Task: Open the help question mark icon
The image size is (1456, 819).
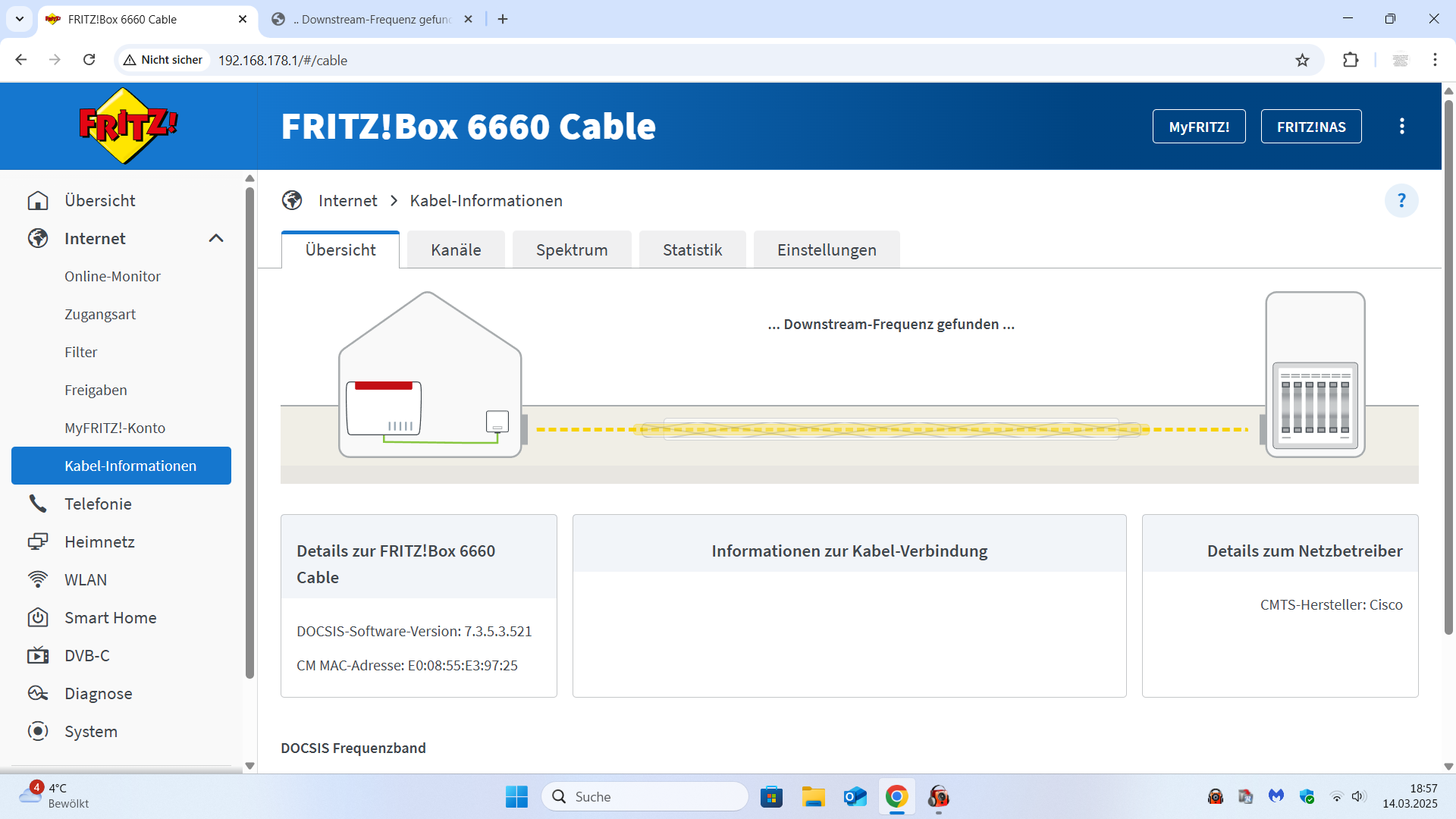Action: pos(1401,201)
